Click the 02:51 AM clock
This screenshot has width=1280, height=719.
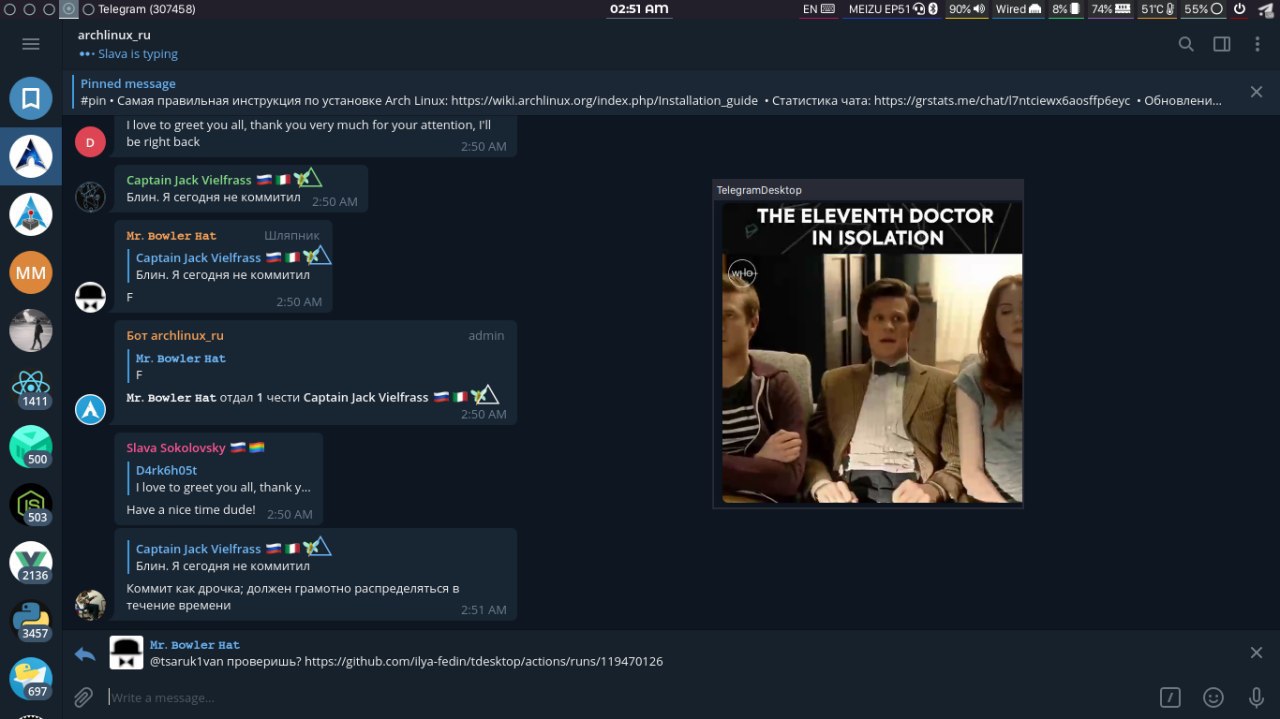click(639, 9)
